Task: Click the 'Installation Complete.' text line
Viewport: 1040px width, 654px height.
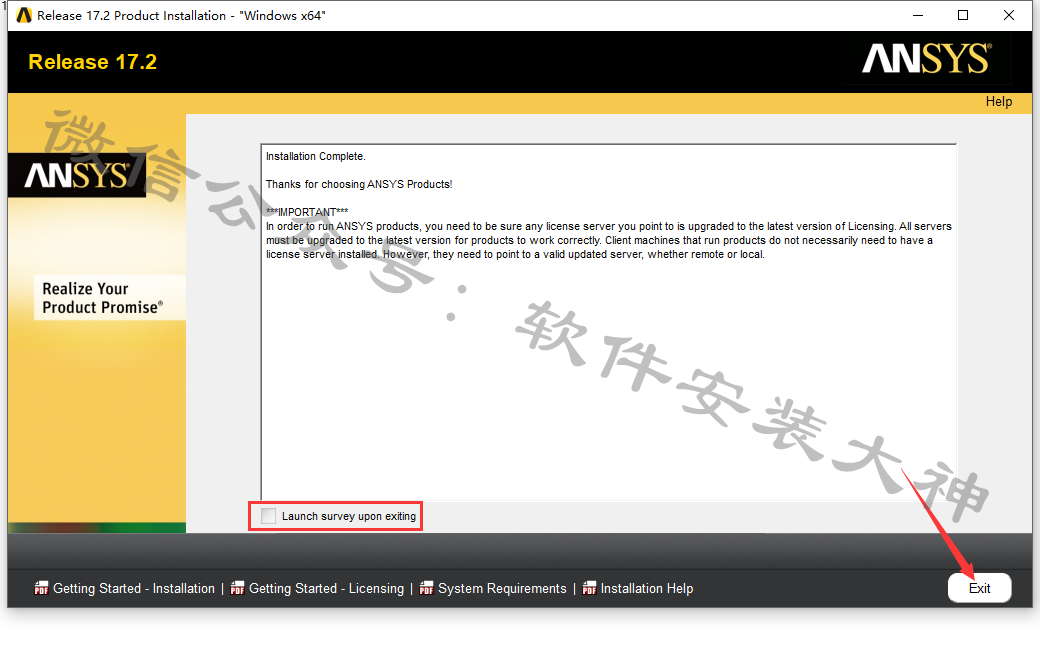Action: [x=316, y=157]
